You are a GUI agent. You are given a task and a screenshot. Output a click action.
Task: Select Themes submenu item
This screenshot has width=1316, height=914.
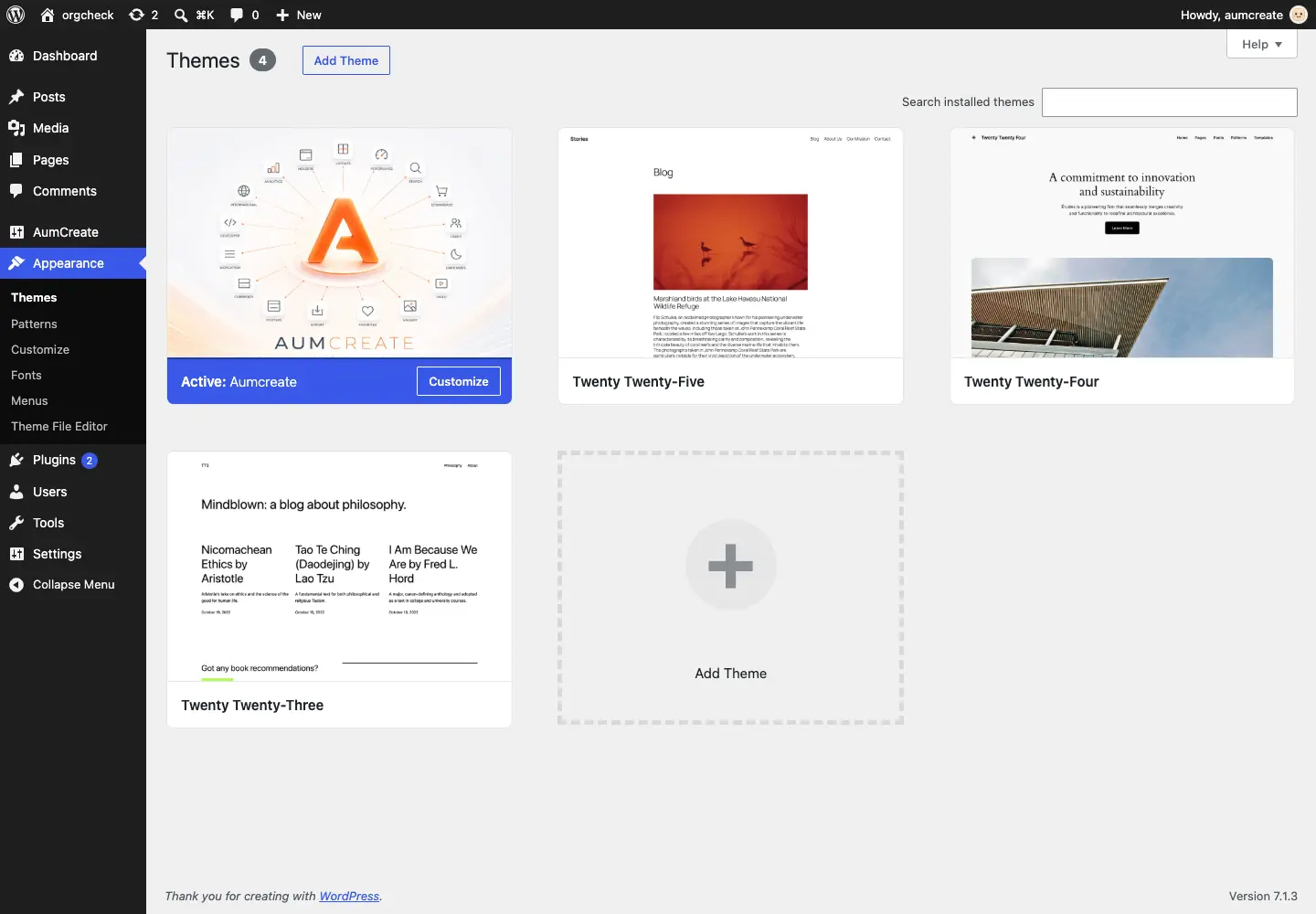coord(34,297)
